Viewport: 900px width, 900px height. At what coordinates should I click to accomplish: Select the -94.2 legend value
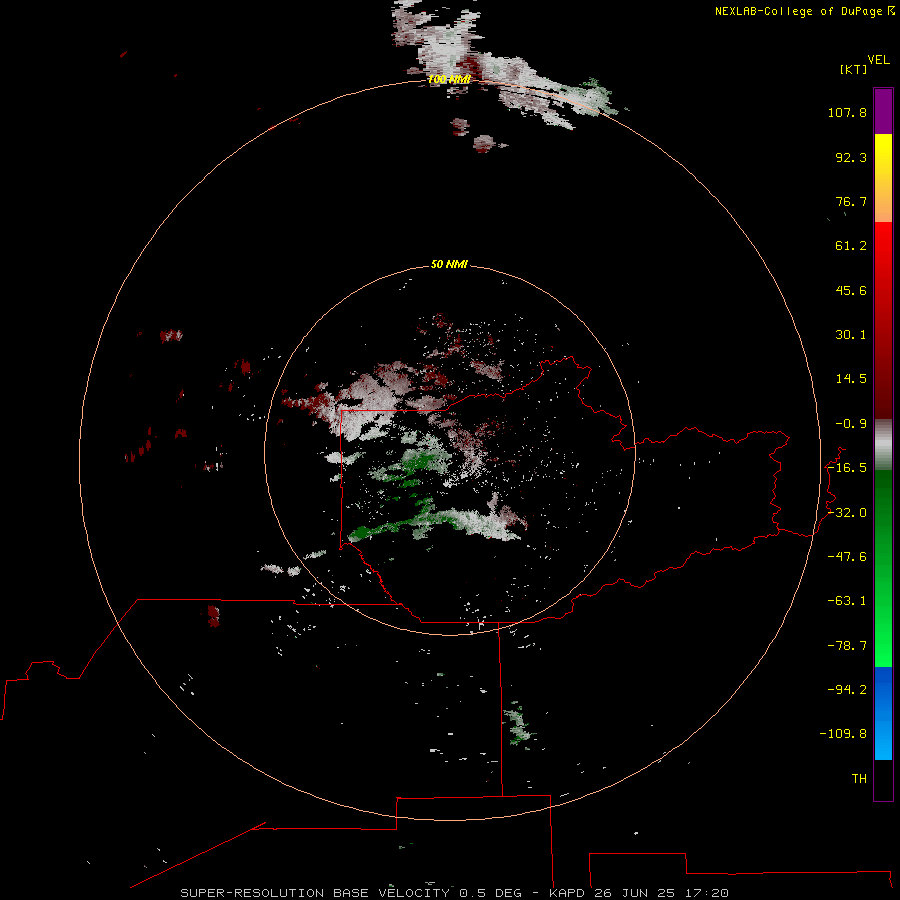click(847, 689)
